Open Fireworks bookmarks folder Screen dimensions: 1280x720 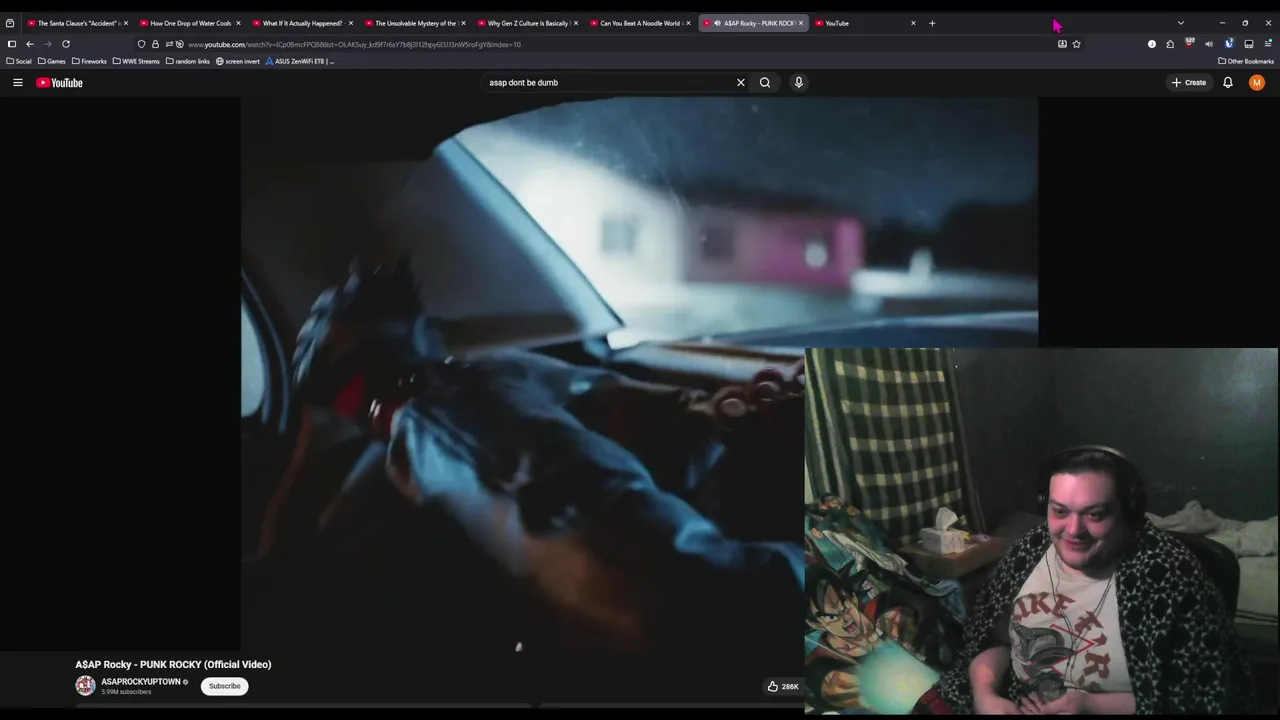pos(89,61)
